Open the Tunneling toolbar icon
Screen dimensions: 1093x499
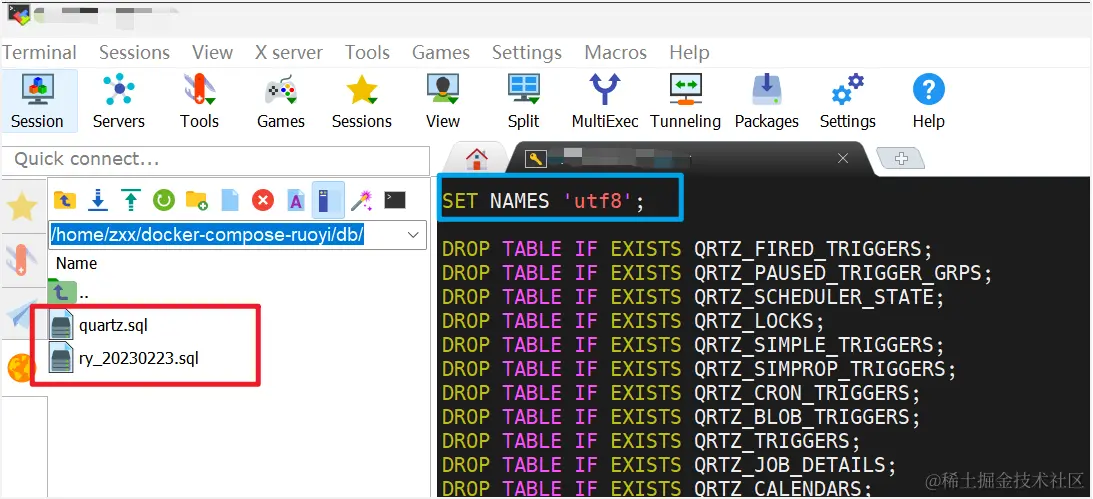[x=685, y=101]
